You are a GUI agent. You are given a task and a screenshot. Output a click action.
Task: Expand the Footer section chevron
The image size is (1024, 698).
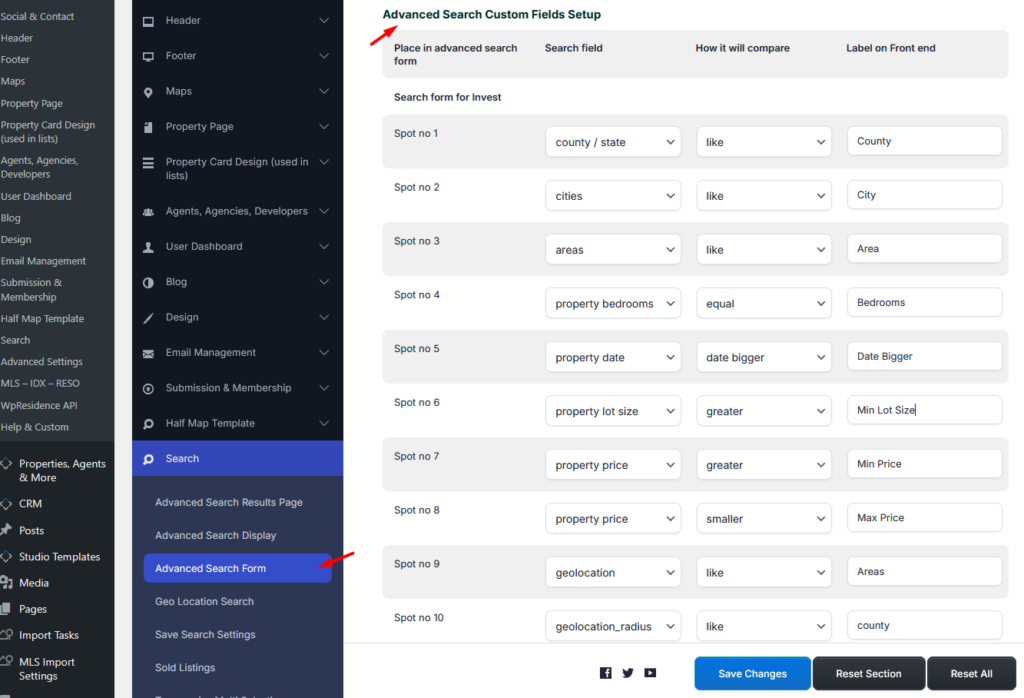[x=324, y=56]
